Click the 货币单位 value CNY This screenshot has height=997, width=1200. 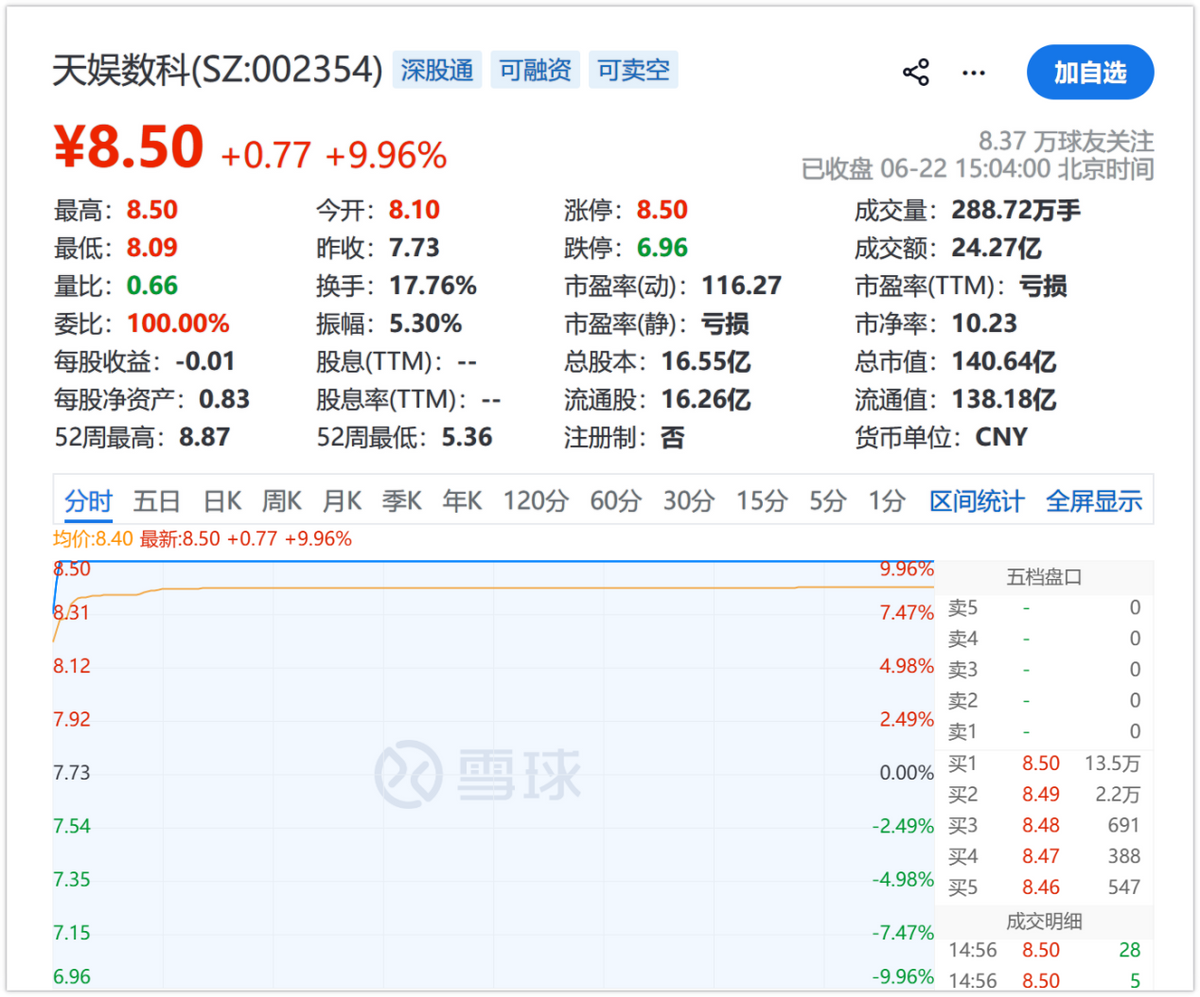point(1001,437)
